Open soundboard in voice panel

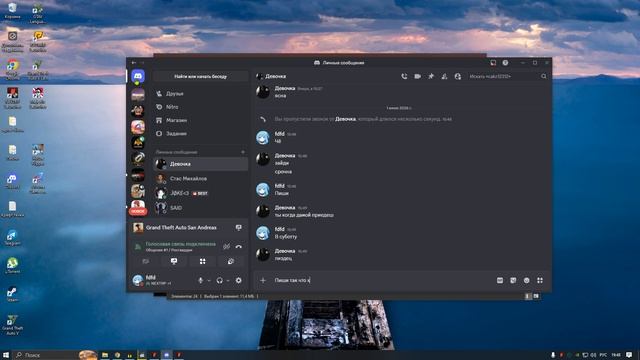[x=231, y=261]
